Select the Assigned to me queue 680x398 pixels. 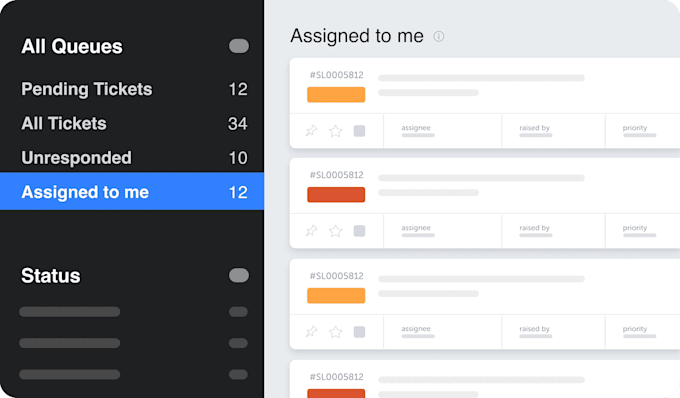132,192
